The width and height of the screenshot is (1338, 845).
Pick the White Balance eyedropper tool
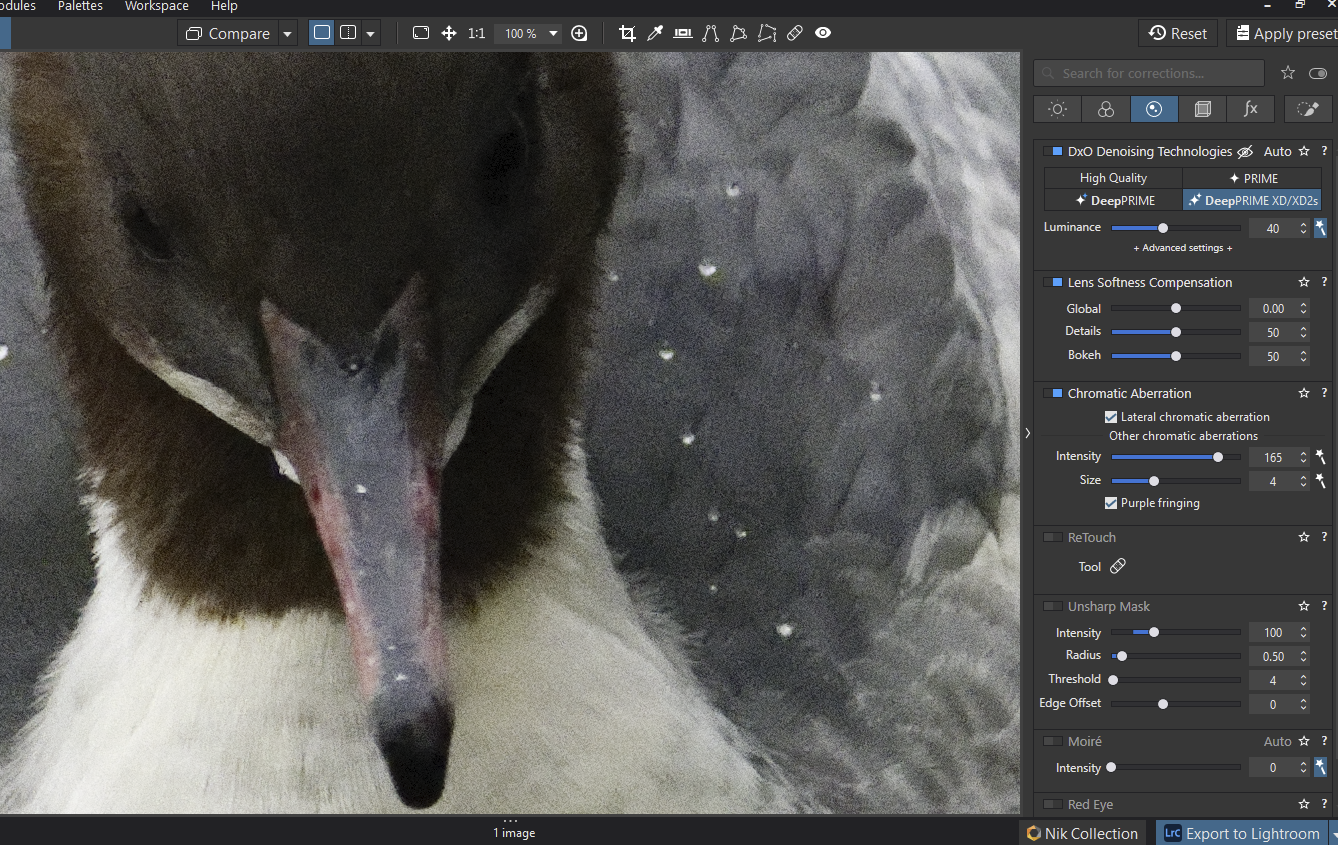655,33
